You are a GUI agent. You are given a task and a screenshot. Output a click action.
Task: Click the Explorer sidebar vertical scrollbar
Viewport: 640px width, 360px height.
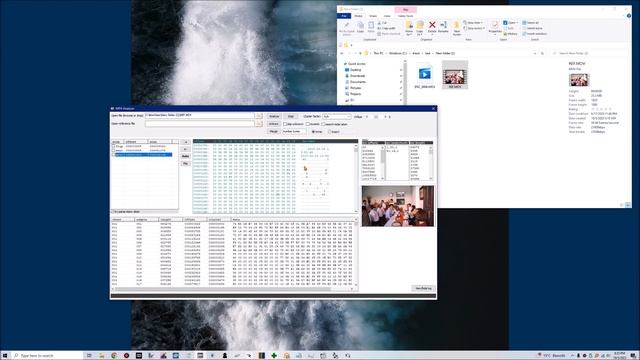coord(405,82)
